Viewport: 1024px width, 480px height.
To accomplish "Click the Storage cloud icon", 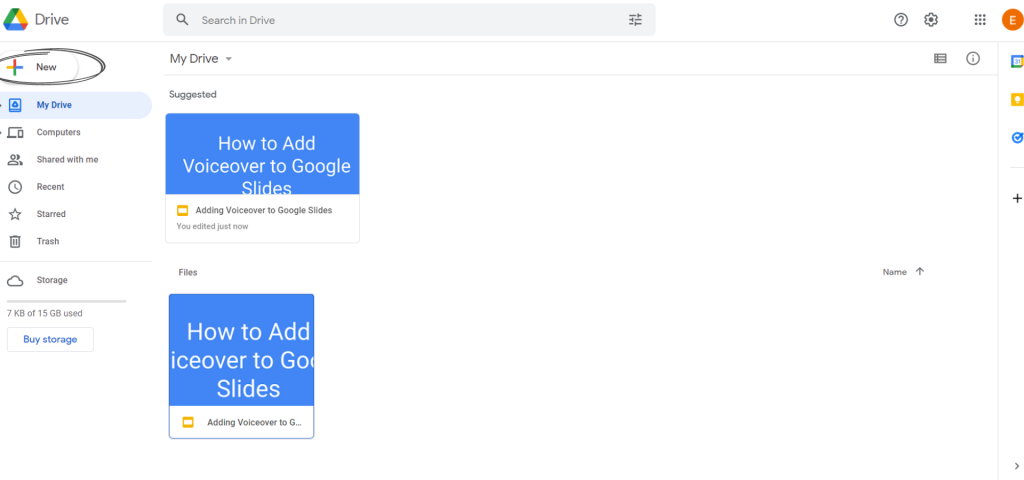I will (15, 281).
